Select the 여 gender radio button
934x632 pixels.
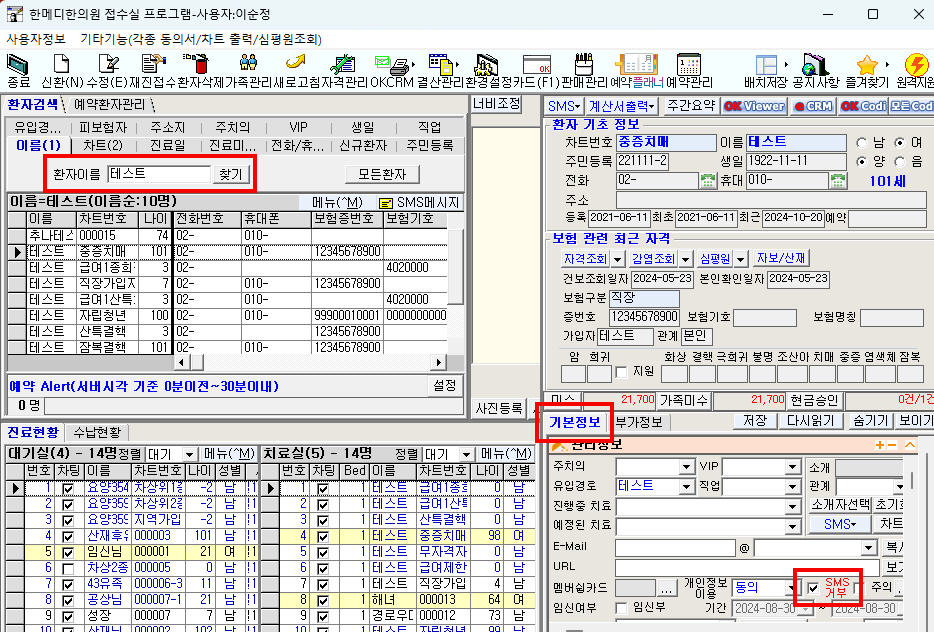[900, 143]
